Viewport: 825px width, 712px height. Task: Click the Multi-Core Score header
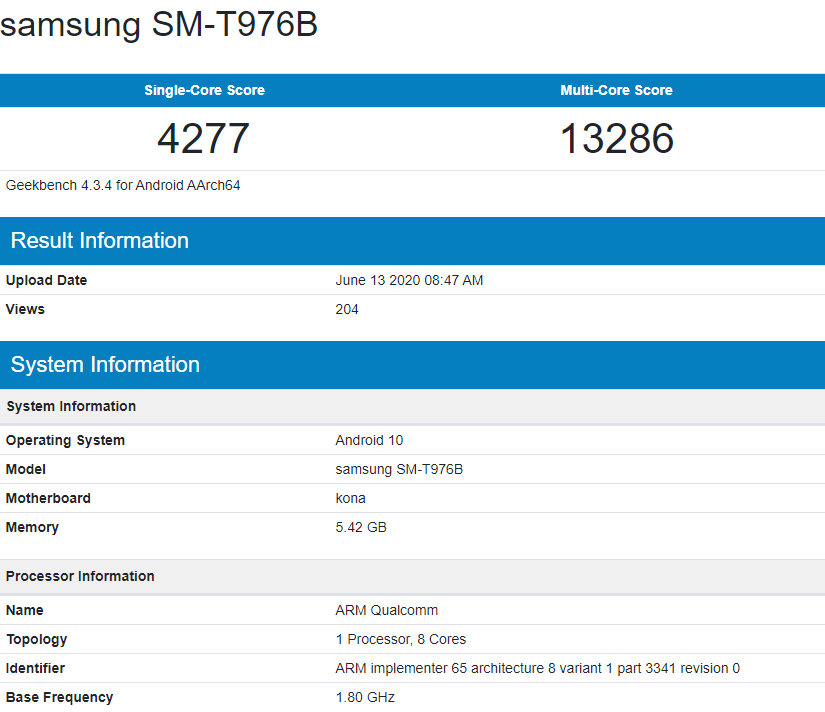coord(616,90)
